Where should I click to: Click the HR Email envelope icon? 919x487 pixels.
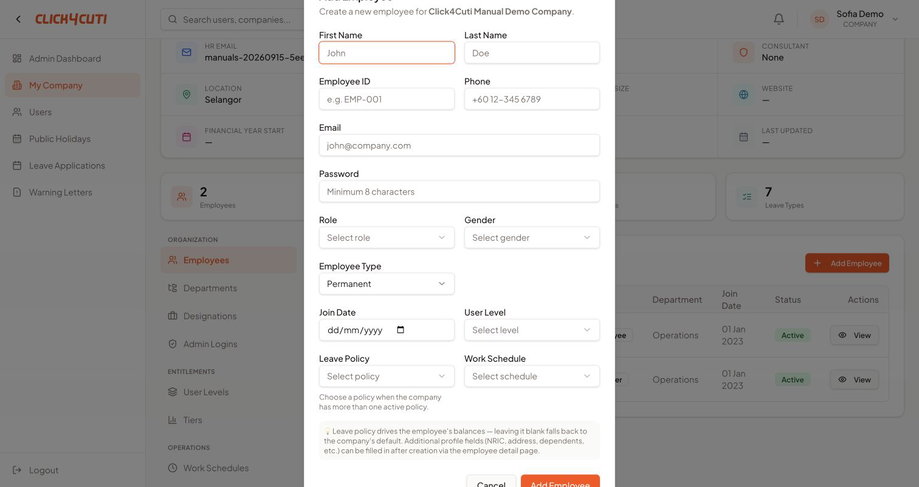click(186, 52)
